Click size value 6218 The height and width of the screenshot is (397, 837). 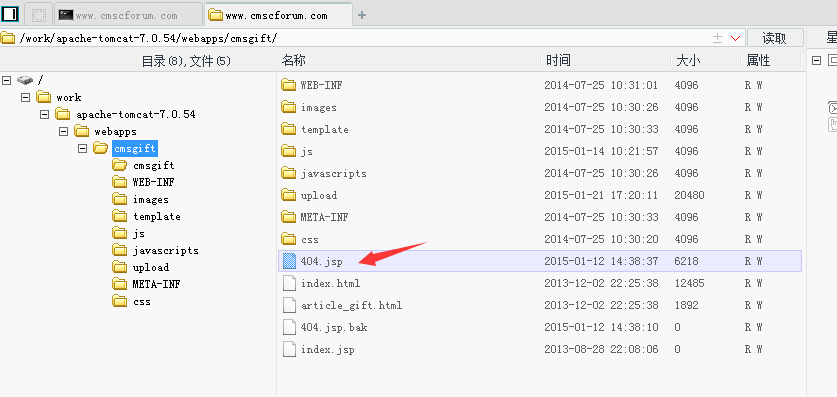click(686, 261)
